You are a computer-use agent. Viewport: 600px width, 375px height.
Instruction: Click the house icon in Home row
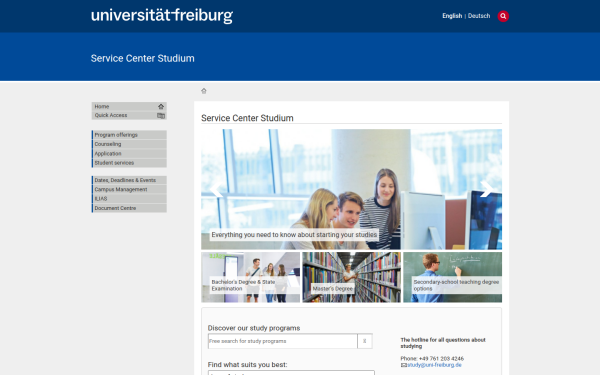point(161,106)
